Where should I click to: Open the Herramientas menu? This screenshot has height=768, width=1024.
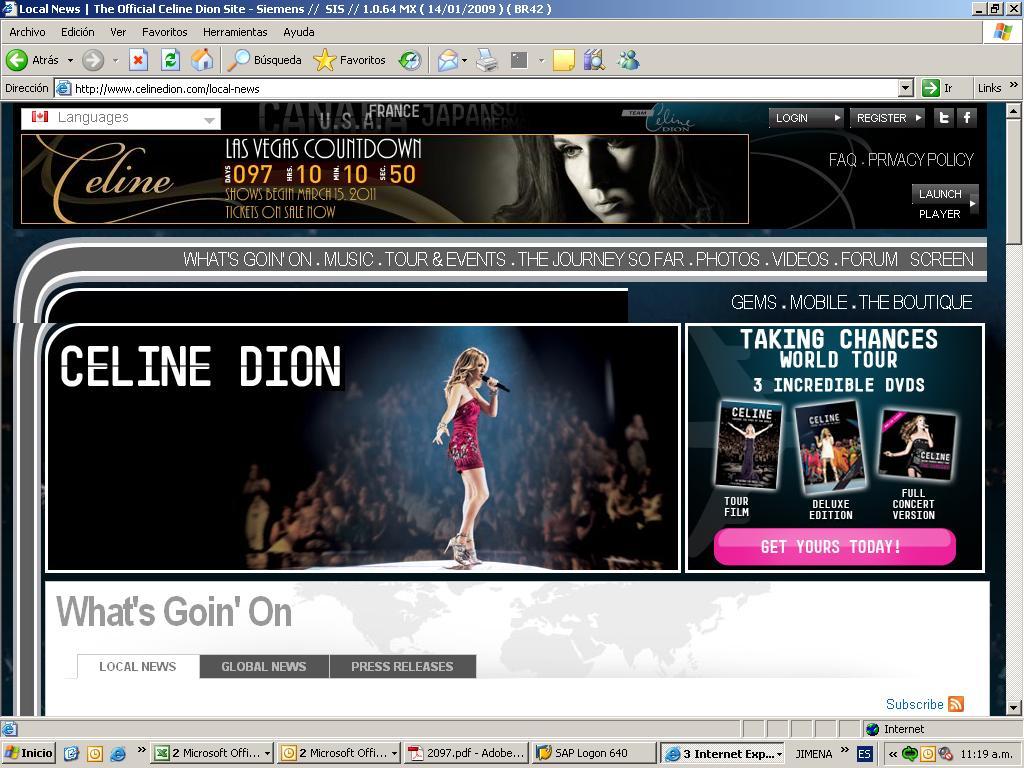point(235,32)
